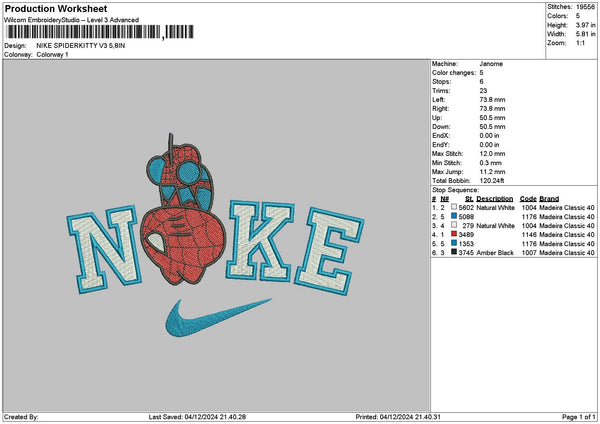Click the red swatch beside stitch count 3489
The image size is (600, 424).
point(454,234)
